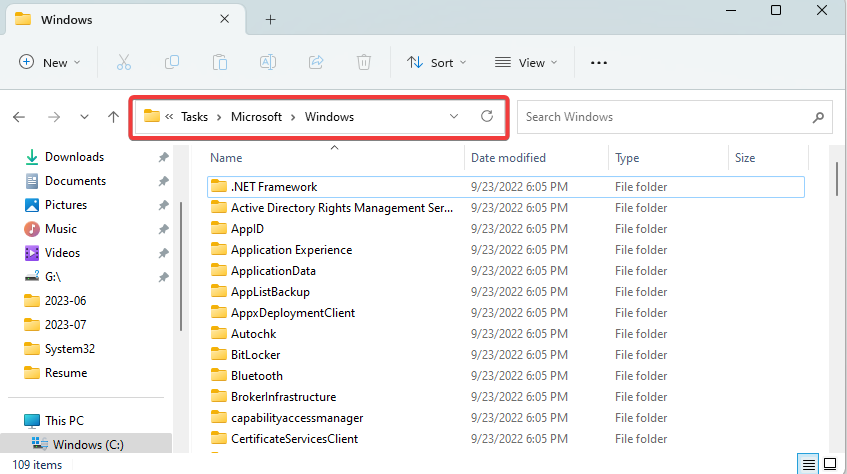The width and height of the screenshot is (847, 474).
Task: Open G:\ drive in navigation pane
Action: 52,277
